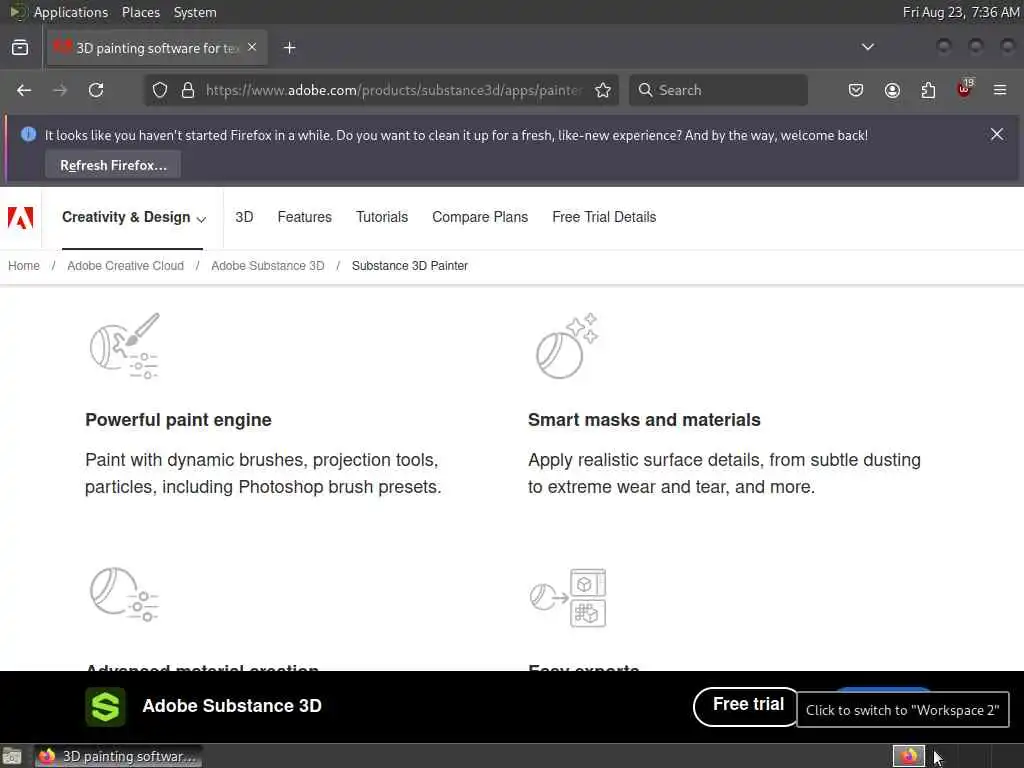This screenshot has width=1024, height=768.
Task: Click the clock Fri Aug 23 7:36 AM
Action: (961, 12)
